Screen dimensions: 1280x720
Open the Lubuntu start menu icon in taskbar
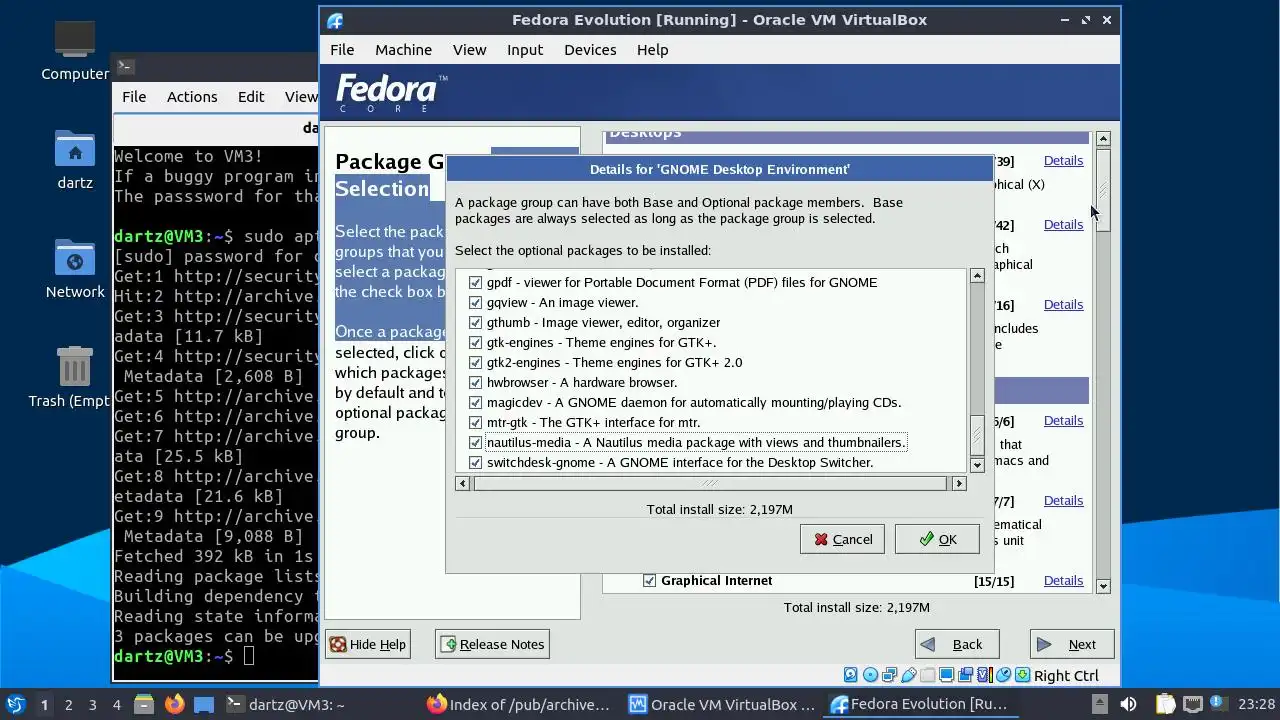16,704
